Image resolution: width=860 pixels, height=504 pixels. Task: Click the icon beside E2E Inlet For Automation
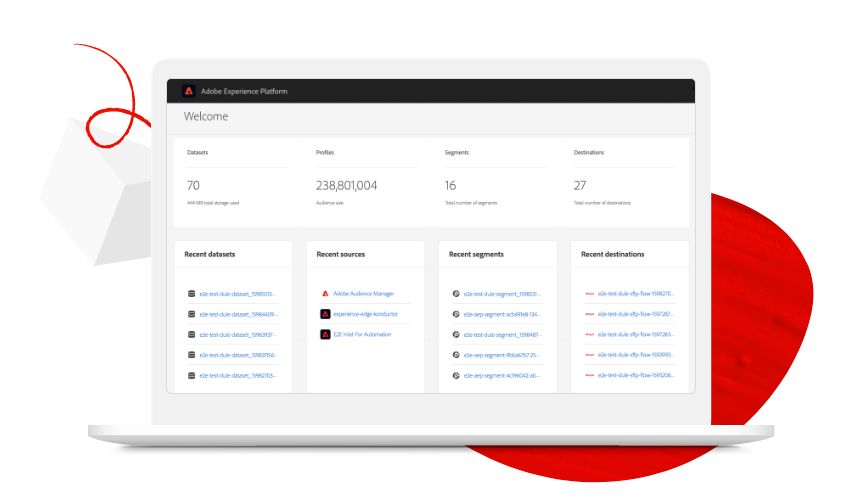325,335
